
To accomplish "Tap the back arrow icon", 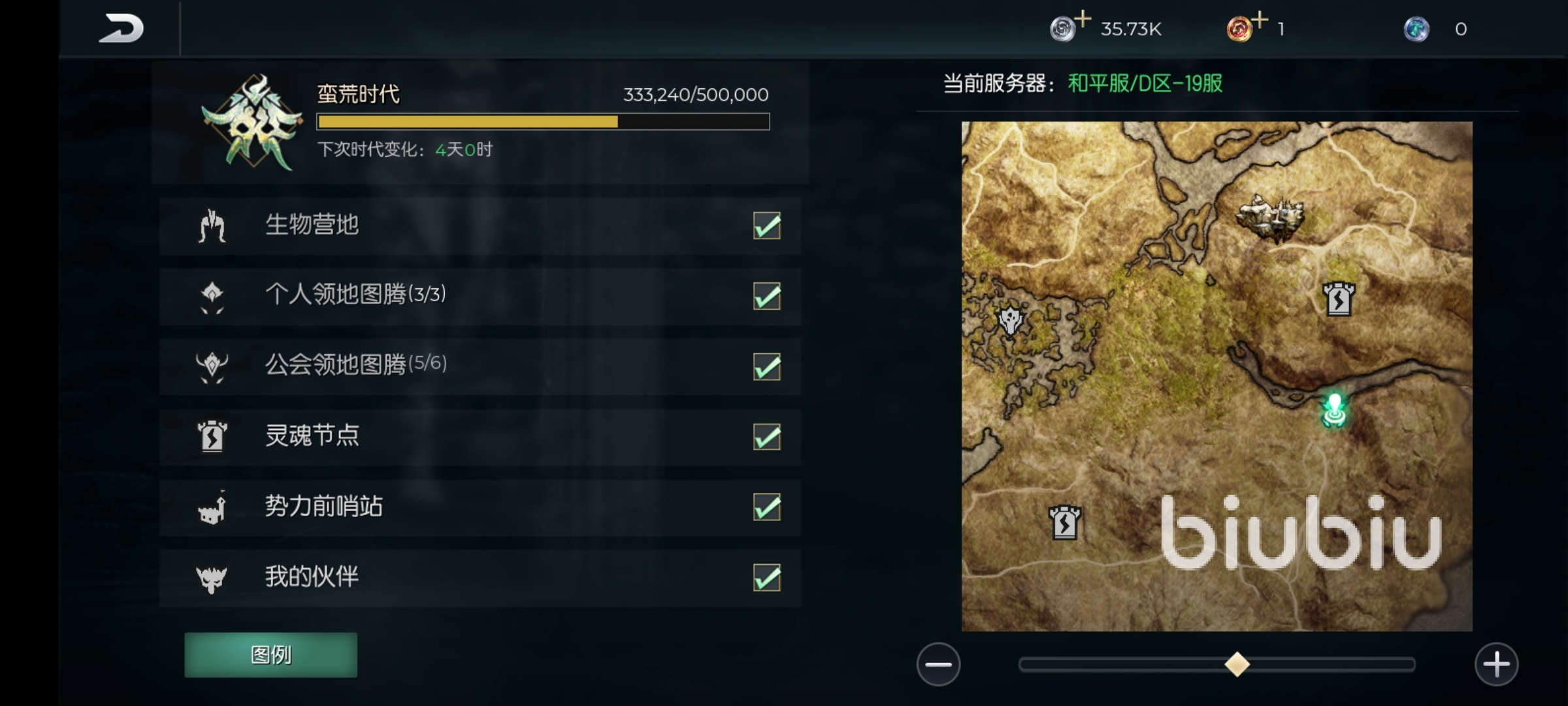I will tap(122, 28).
